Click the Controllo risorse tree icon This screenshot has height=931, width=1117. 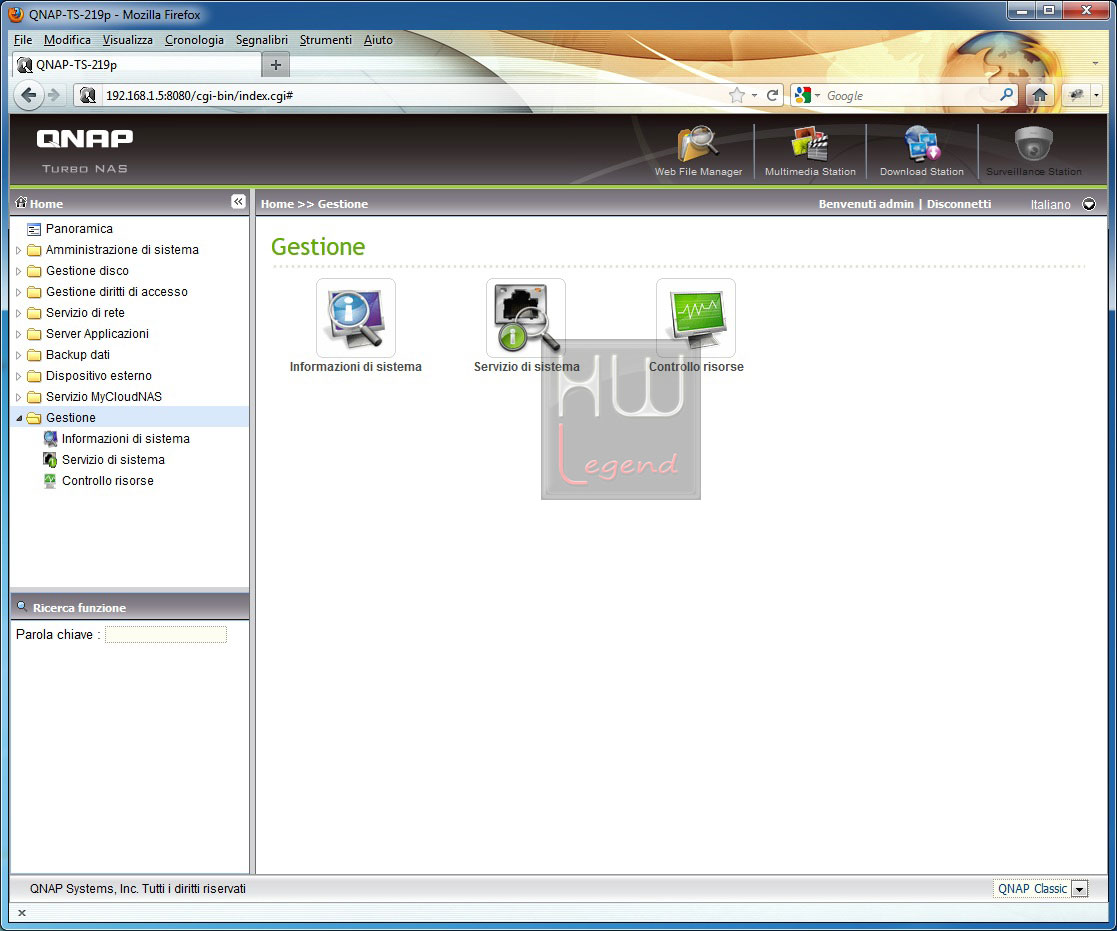pos(50,481)
